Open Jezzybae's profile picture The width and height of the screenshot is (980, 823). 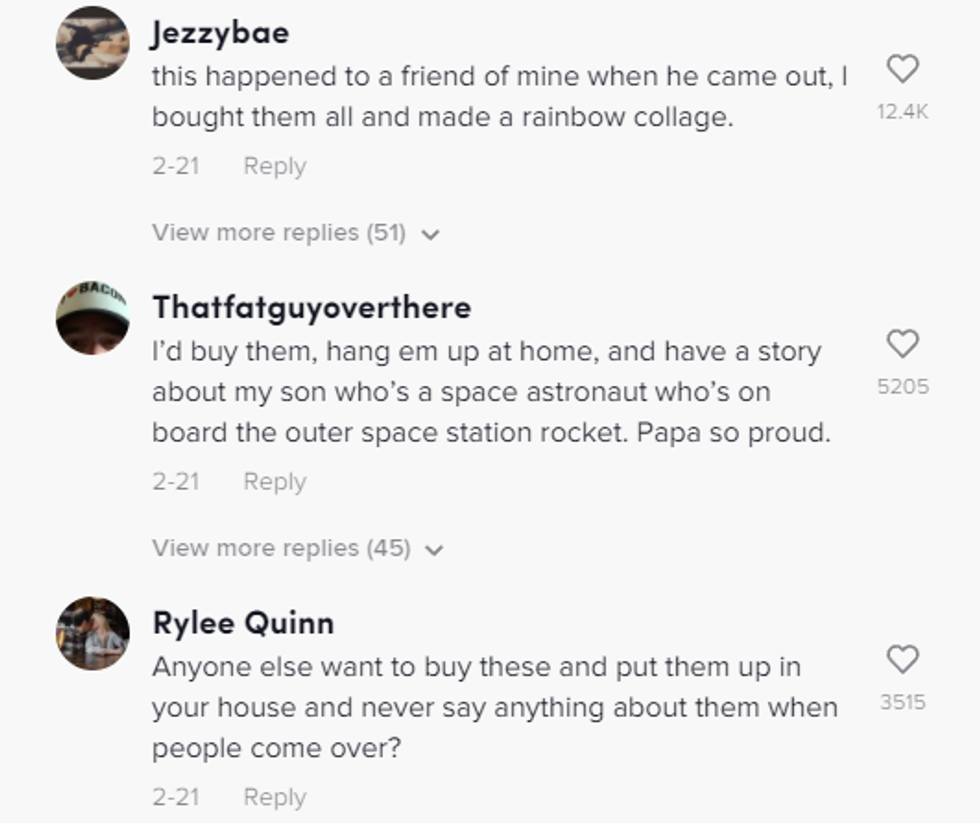pyautogui.click(x=92, y=42)
